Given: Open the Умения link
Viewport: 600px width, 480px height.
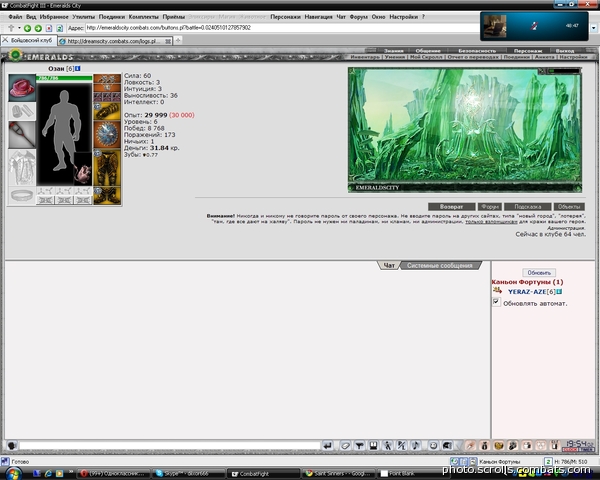Looking at the screenshot, I should pos(395,57).
